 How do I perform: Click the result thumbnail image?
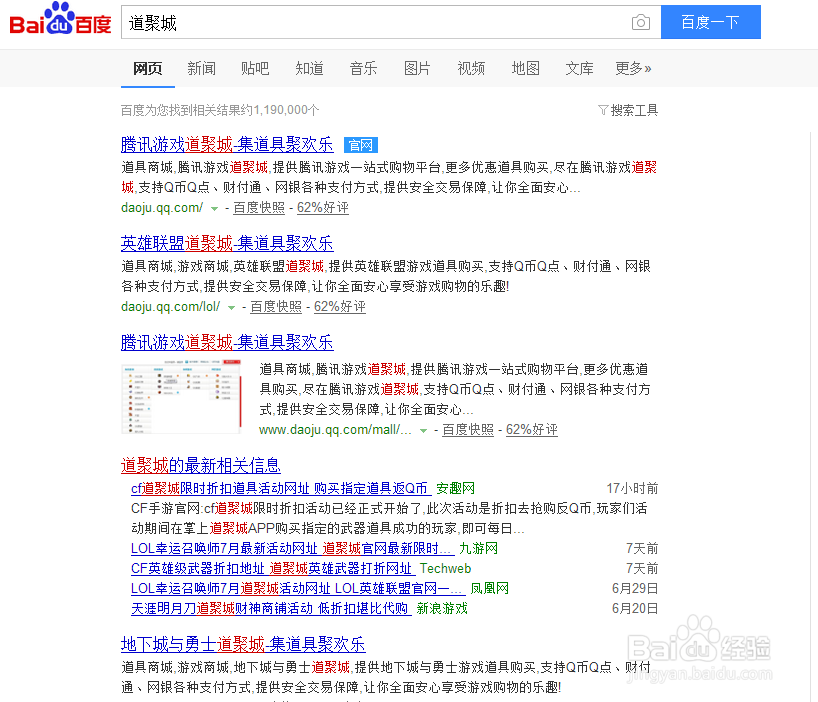pos(182,397)
